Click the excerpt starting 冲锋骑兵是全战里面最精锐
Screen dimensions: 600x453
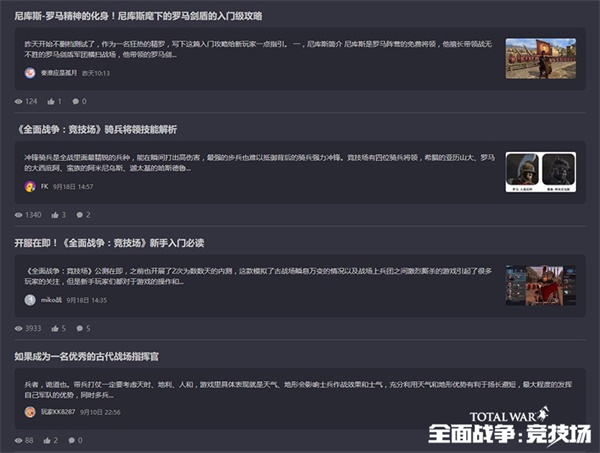coord(260,163)
